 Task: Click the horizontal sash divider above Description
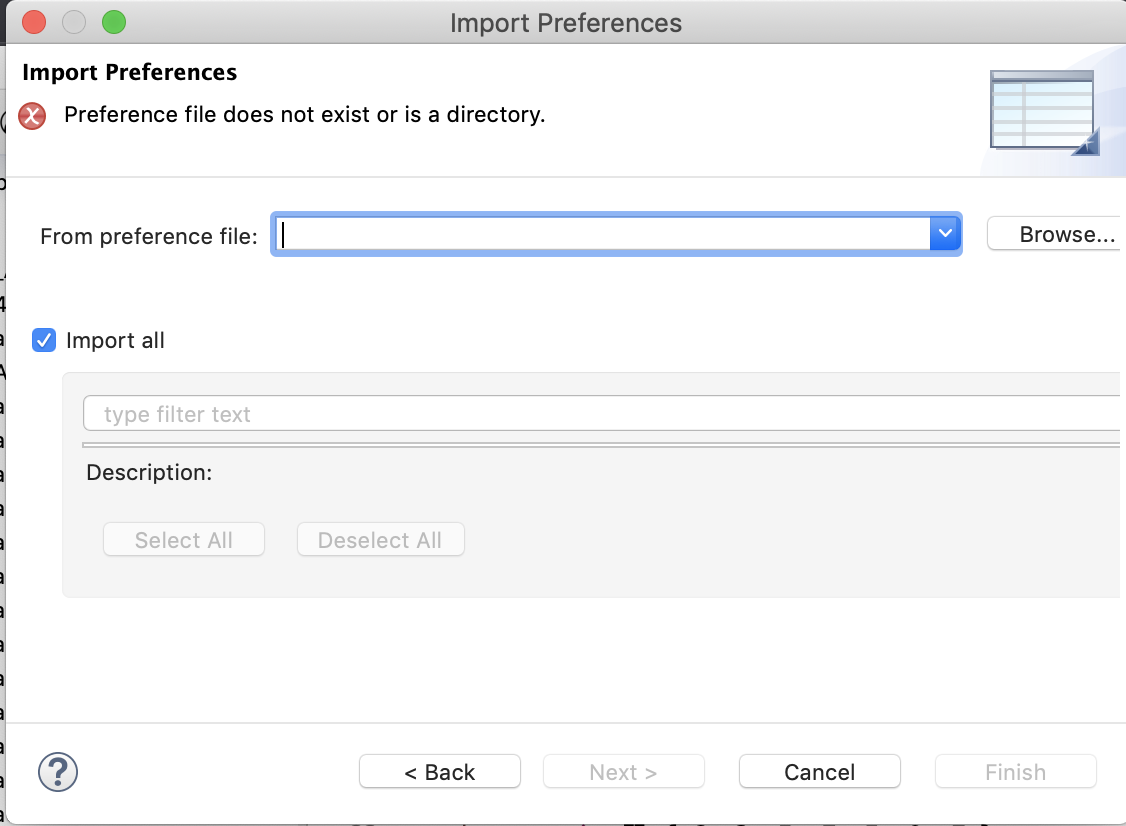[600, 445]
